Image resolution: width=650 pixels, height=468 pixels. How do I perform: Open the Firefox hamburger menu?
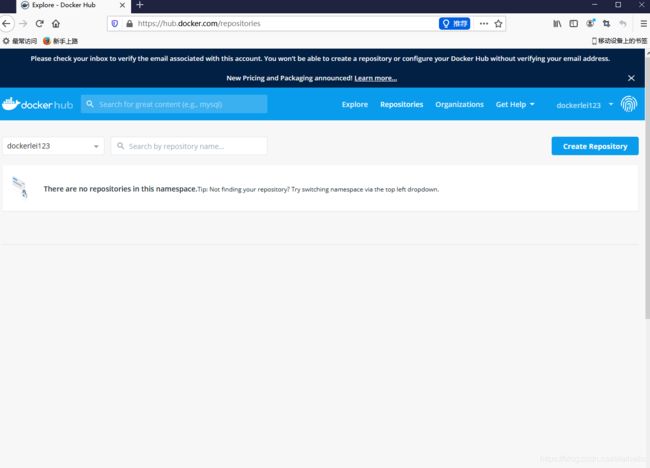(643, 24)
